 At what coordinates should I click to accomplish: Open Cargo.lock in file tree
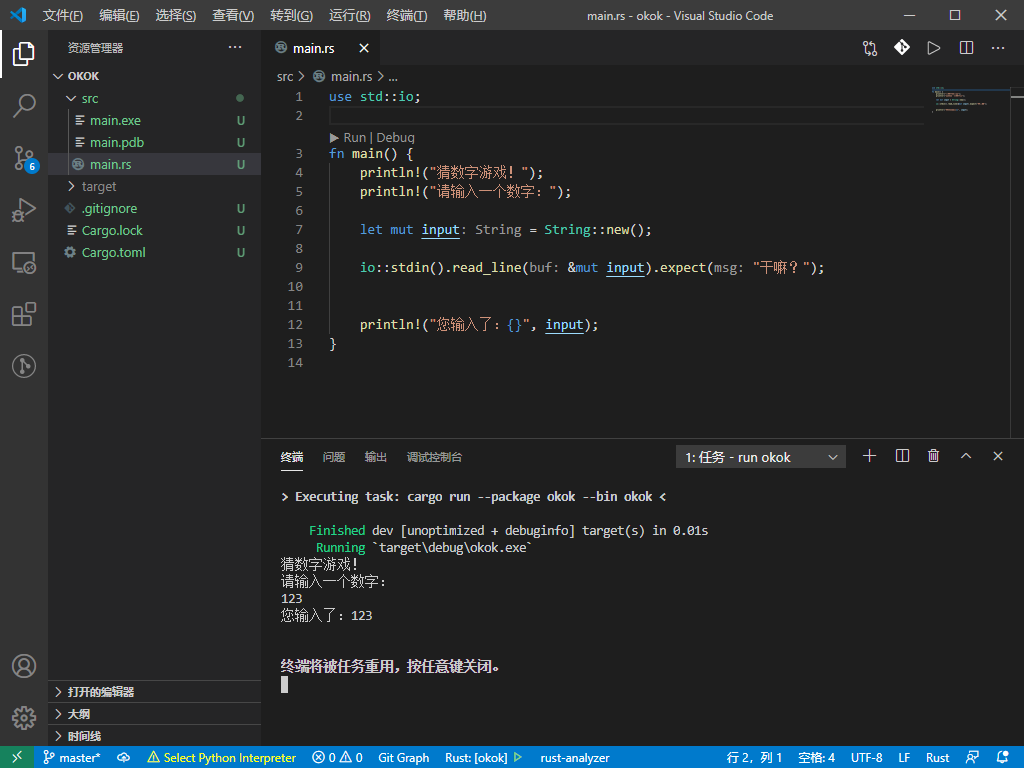click(155, 231)
